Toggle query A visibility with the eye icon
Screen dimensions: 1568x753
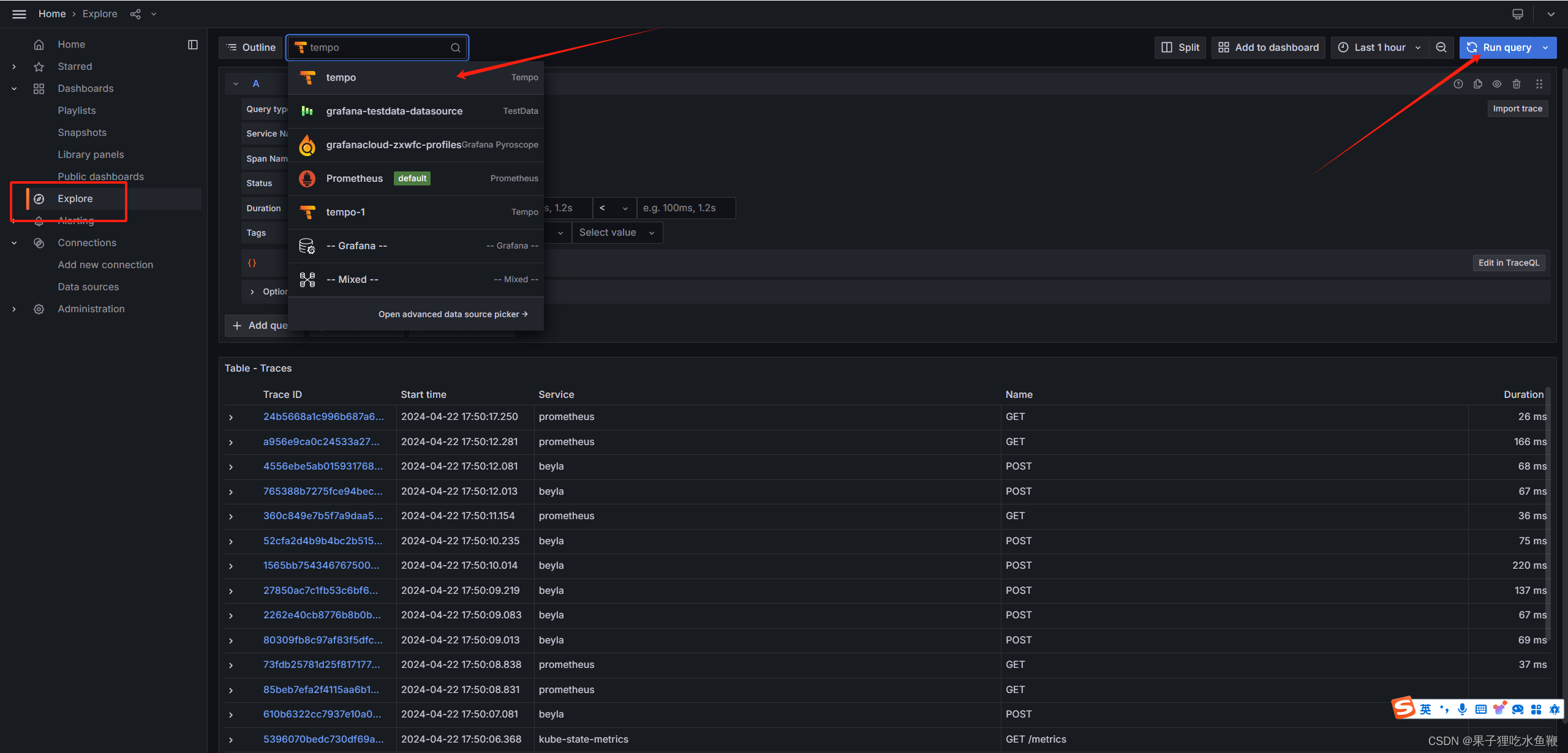pos(1497,84)
